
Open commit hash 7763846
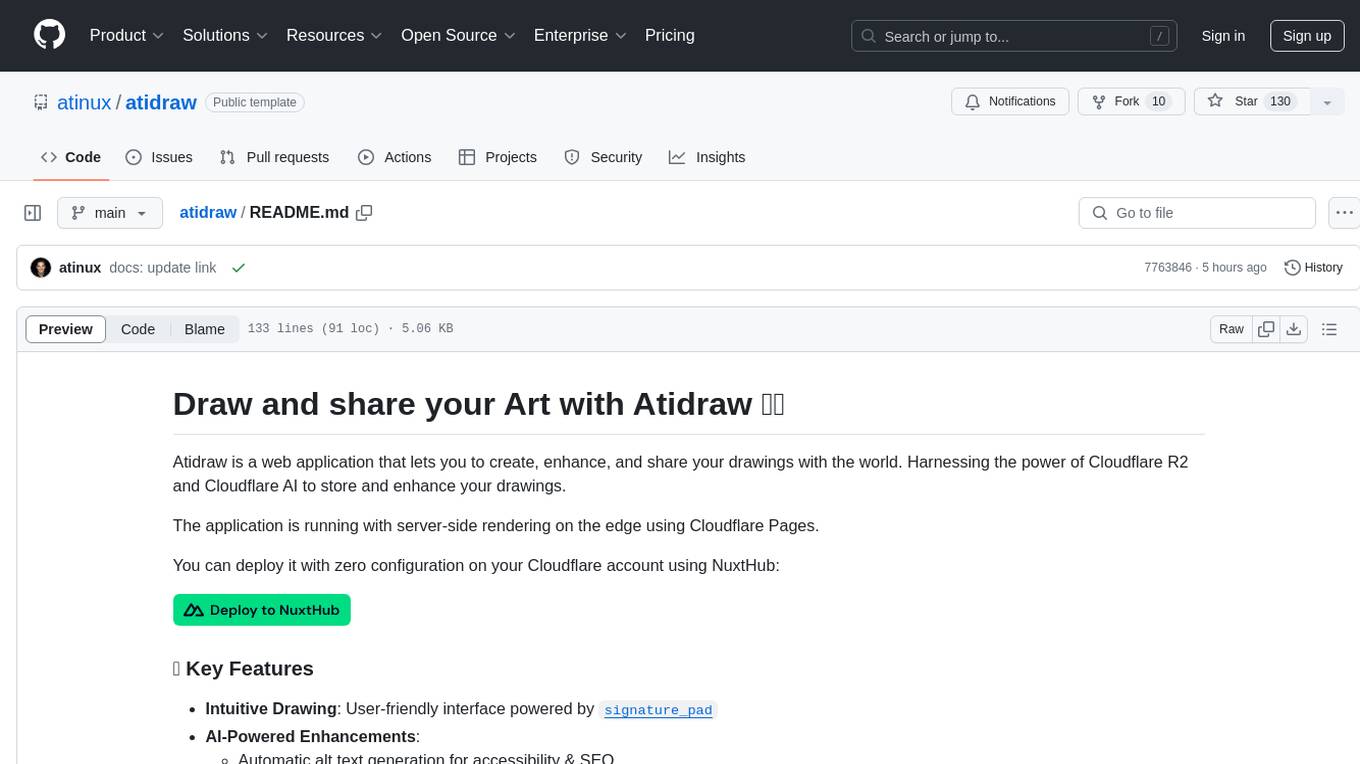1168,268
